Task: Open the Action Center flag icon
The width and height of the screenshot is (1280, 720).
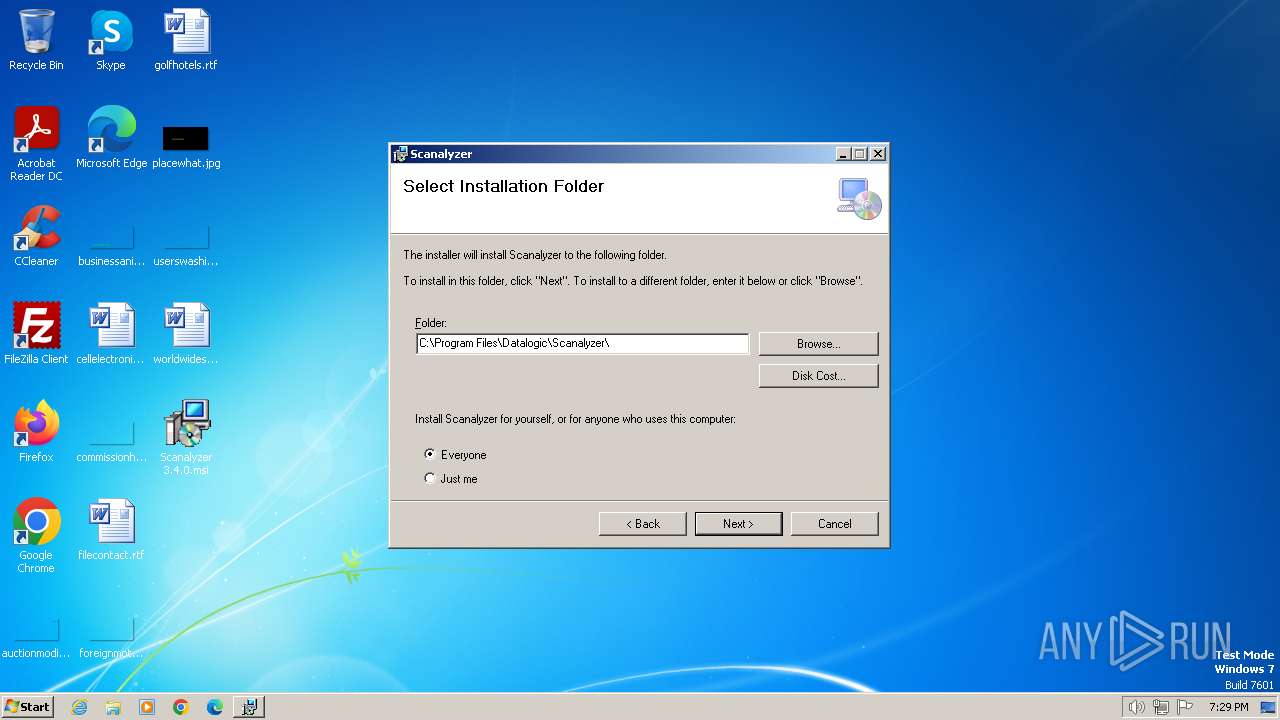Action: (x=1186, y=707)
